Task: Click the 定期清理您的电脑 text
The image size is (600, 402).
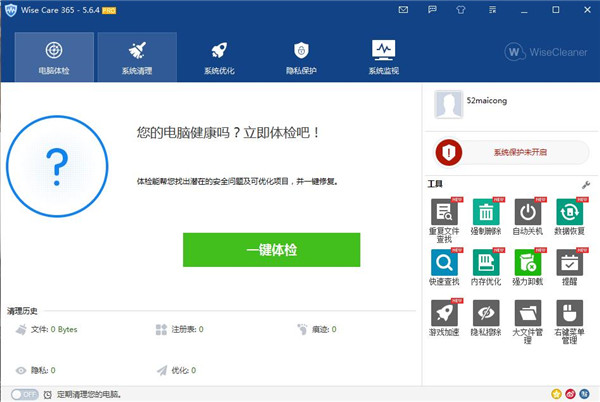Action: coord(89,394)
